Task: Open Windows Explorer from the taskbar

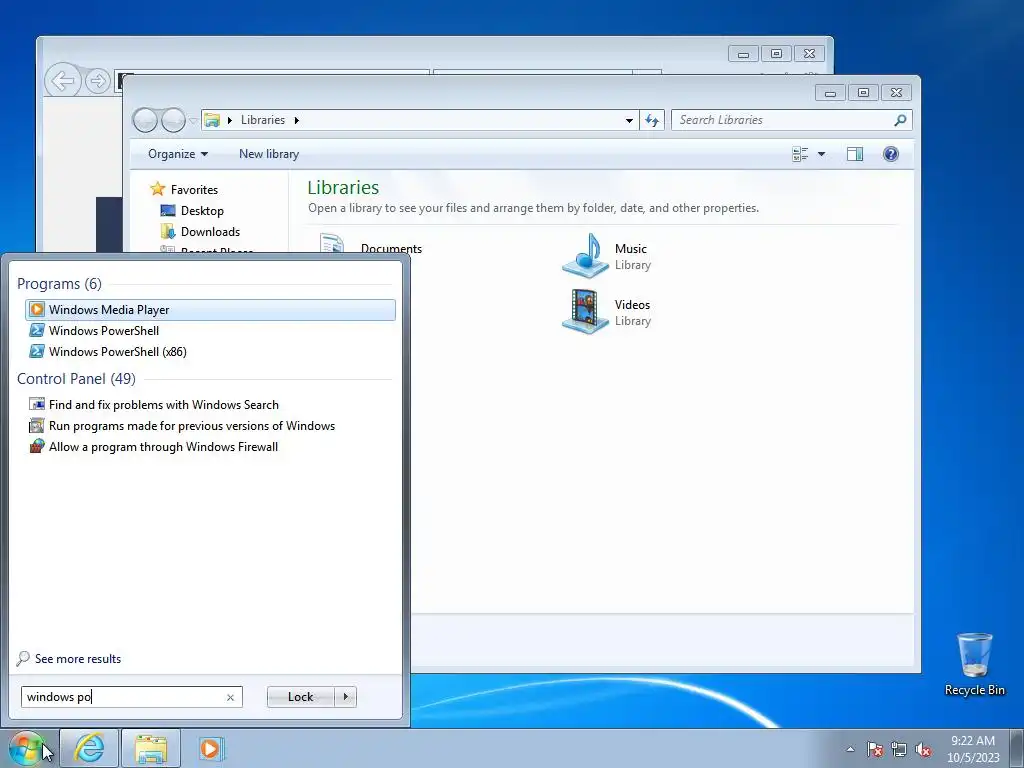Action: tap(150, 748)
